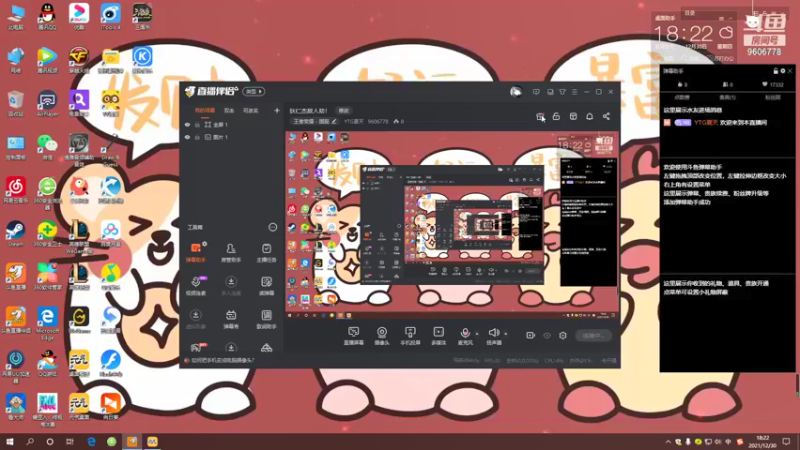Switch to third scene tab before plus
This screenshot has width=800, height=450.
tap(250, 110)
